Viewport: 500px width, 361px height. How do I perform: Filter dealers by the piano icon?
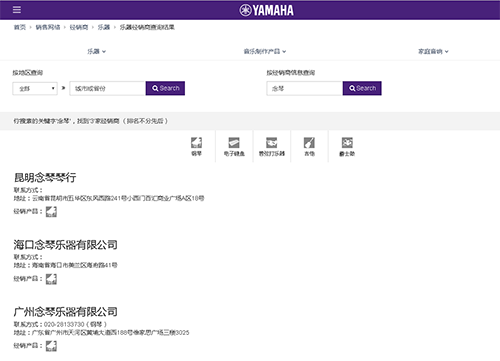click(196, 146)
